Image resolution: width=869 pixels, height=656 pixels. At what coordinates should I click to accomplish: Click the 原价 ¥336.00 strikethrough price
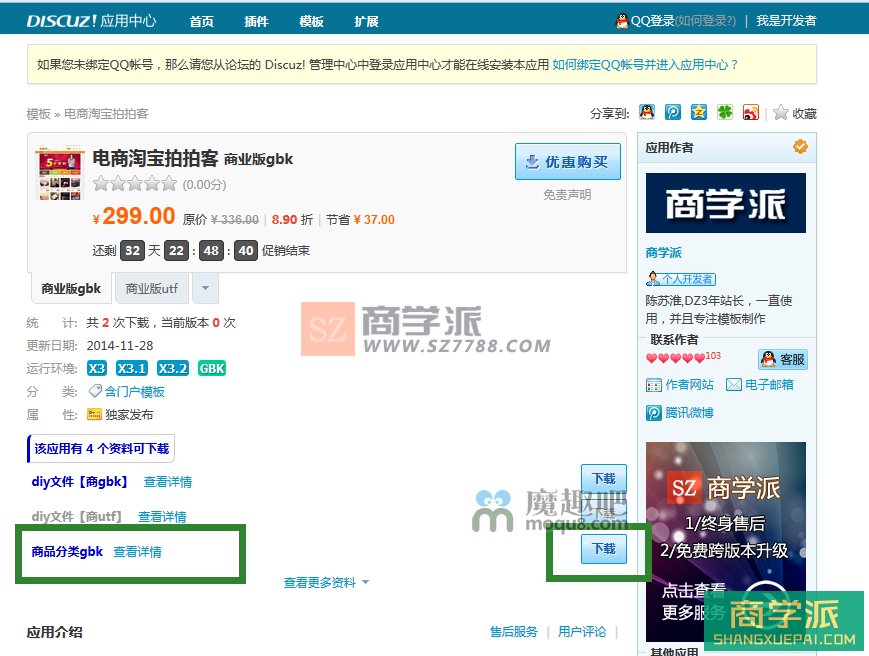(x=221, y=220)
